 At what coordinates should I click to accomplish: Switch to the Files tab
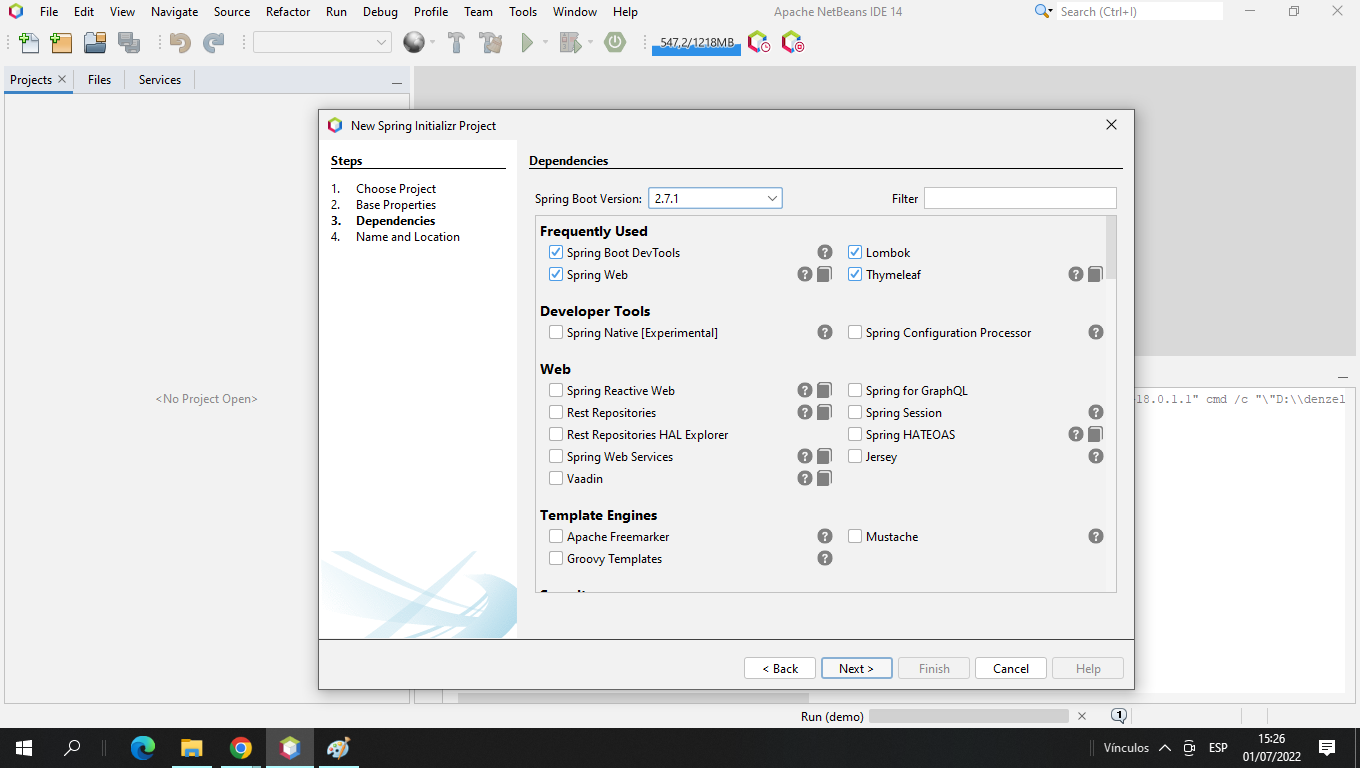click(99, 80)
